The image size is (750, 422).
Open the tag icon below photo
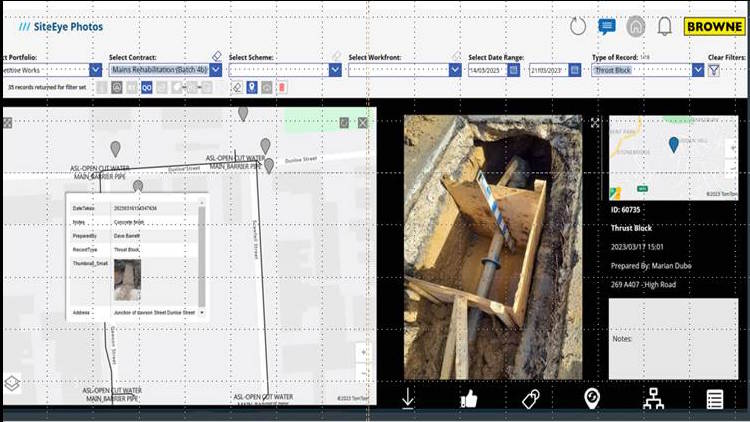(531, 399)
